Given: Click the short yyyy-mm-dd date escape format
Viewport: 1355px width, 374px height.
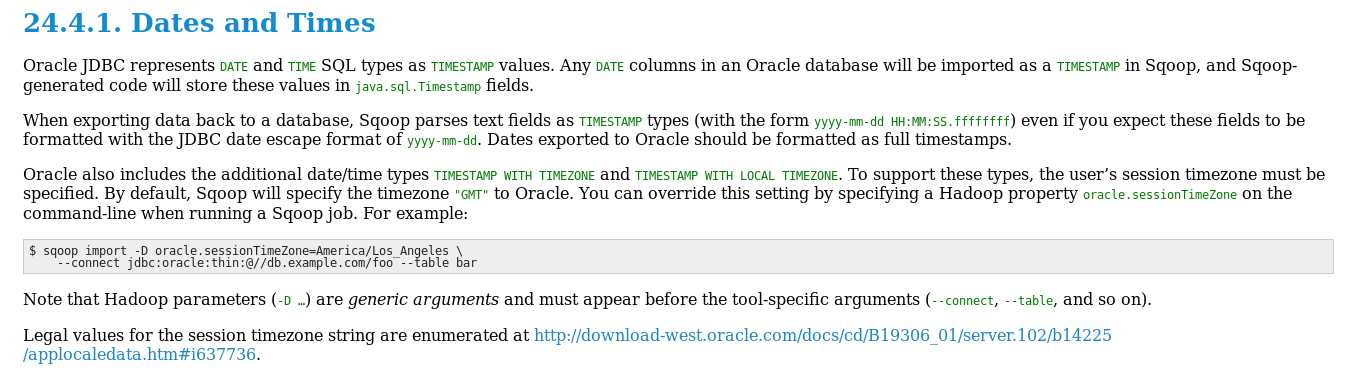Looking at the screenshot, I should tap(442, 141).
